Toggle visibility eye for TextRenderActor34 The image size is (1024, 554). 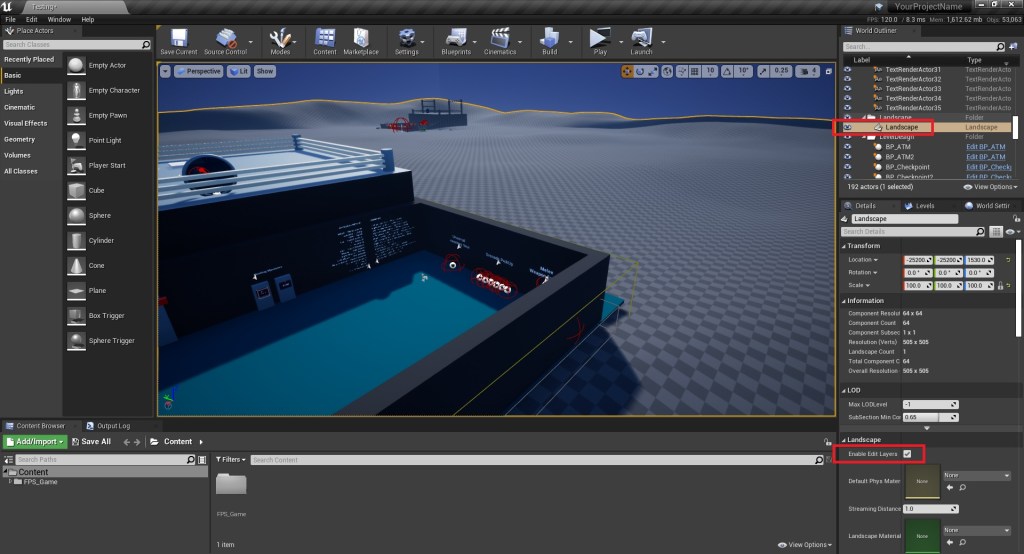pos(847,98)
